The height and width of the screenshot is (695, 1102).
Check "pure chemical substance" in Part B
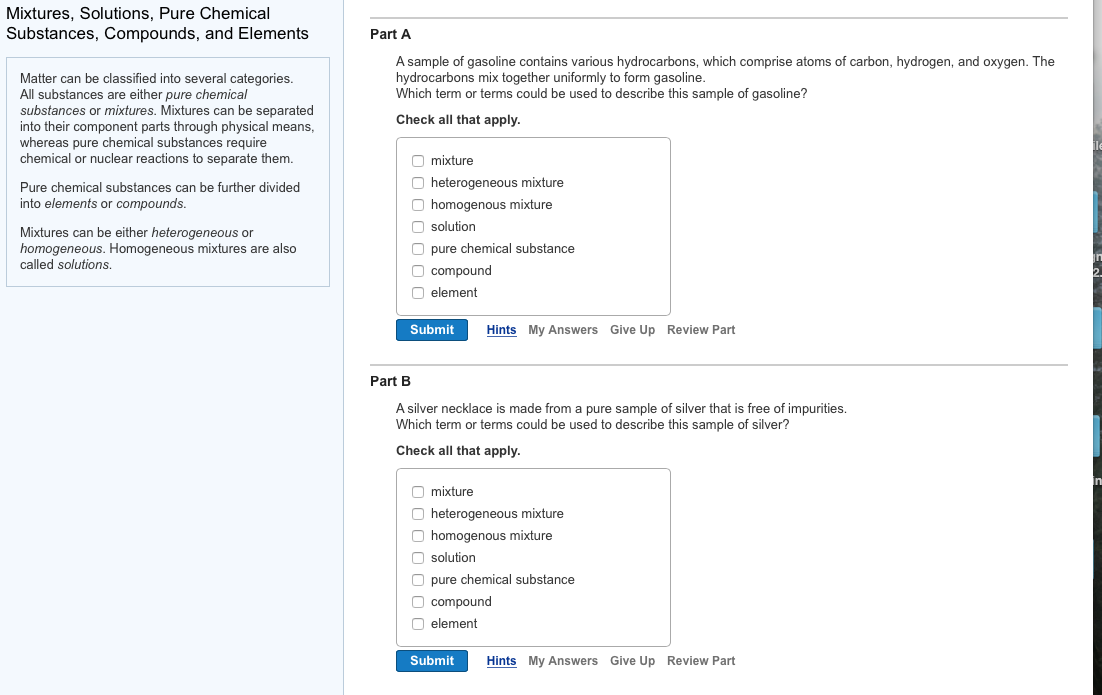pyautogui.click(x=417, y=579)
